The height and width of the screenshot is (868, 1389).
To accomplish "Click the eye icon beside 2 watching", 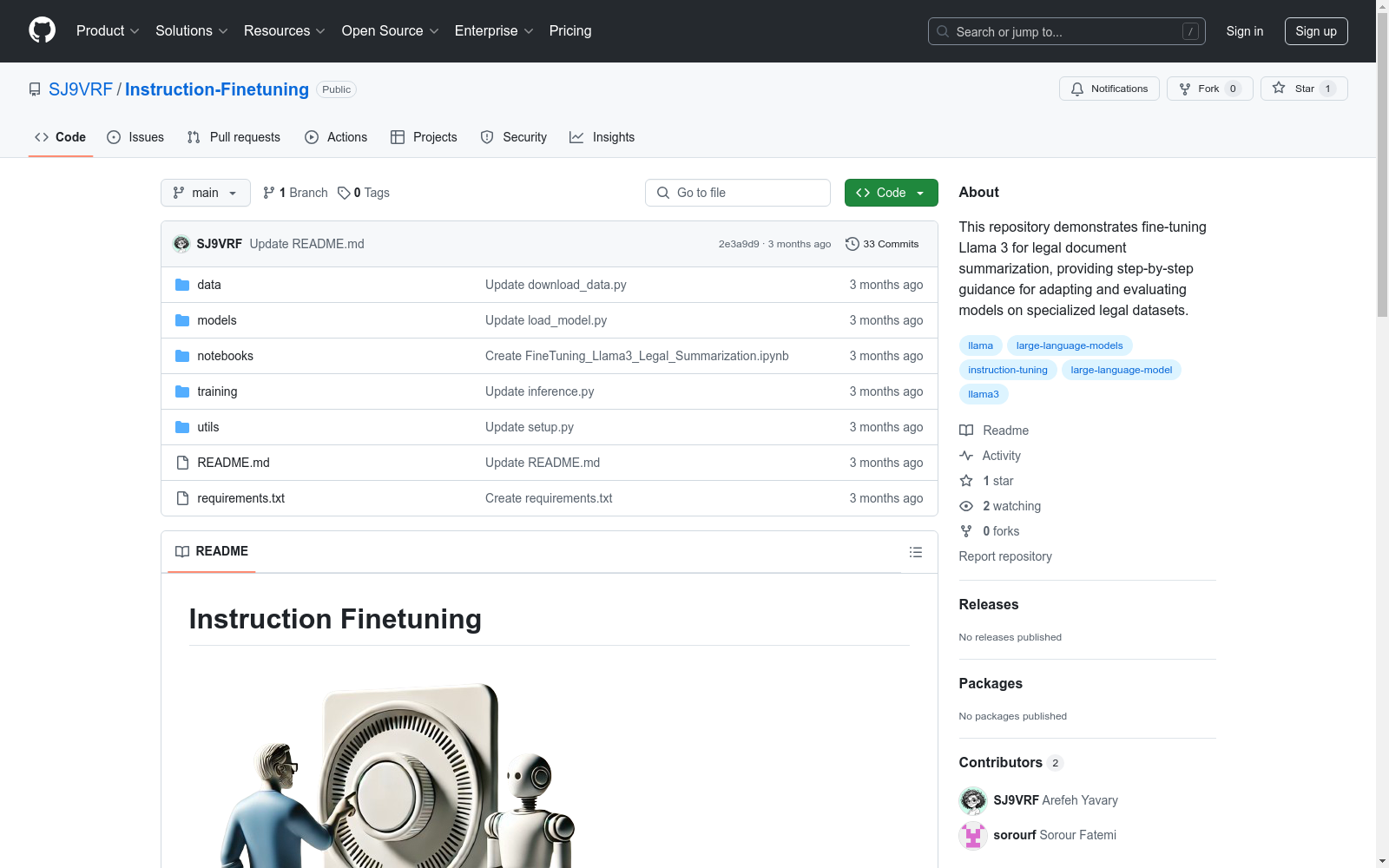I will tap(966, 506).
